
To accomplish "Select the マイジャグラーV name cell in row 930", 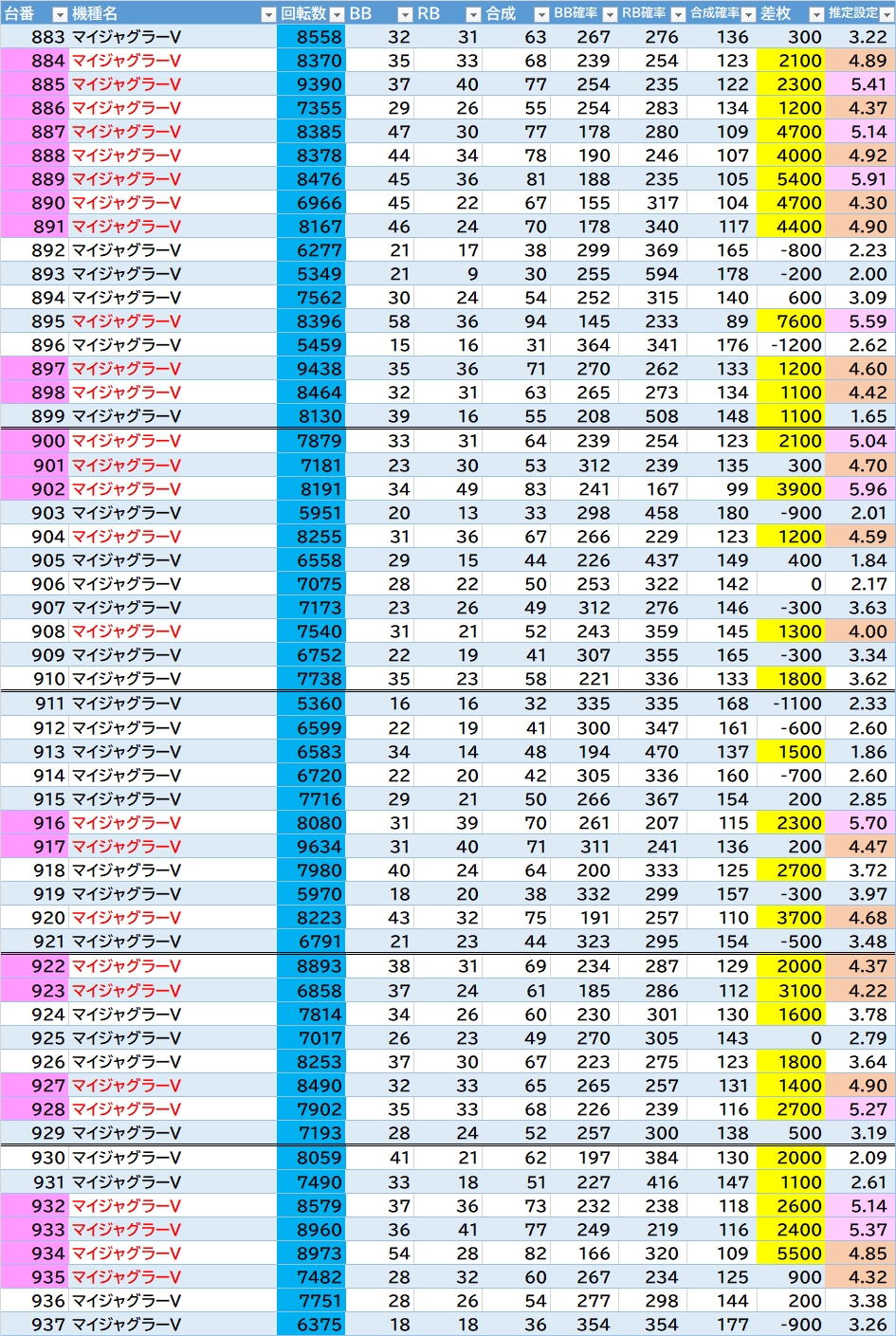I will tap(173, 1158).
